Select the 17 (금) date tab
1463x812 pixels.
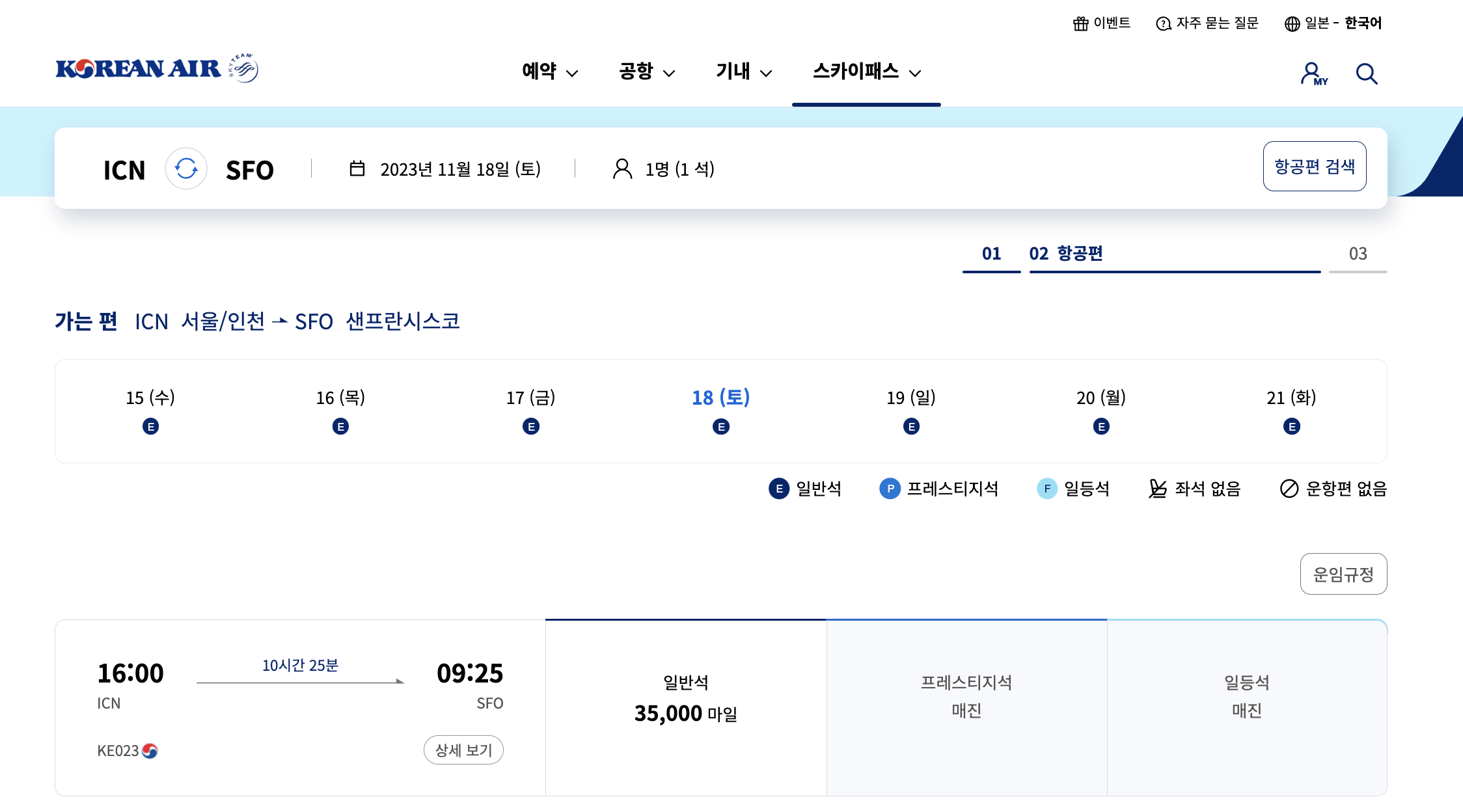531,411
